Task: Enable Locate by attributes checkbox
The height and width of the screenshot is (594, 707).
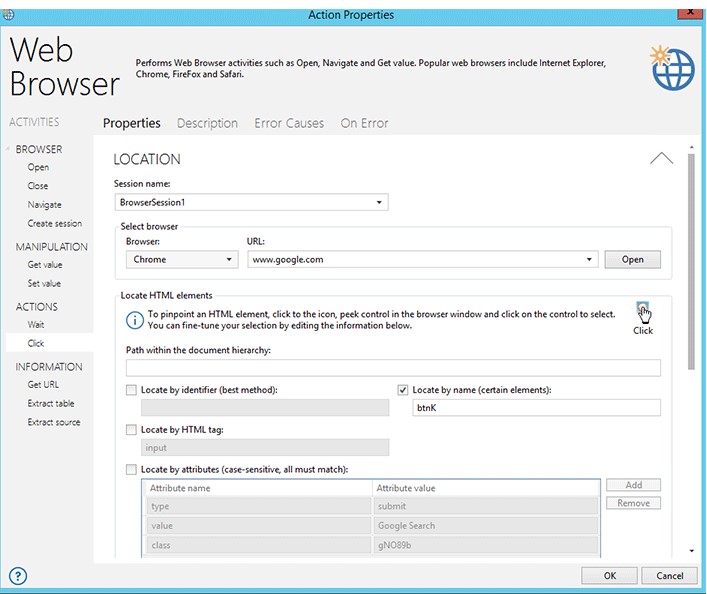Action: point(131,469)
